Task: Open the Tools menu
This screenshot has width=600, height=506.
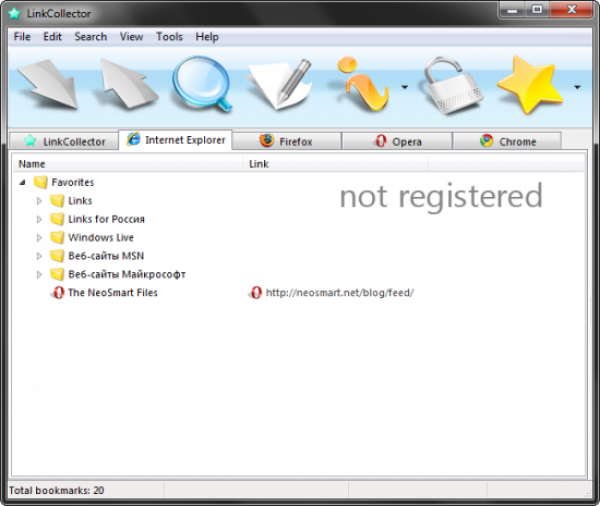Action: 169,37
